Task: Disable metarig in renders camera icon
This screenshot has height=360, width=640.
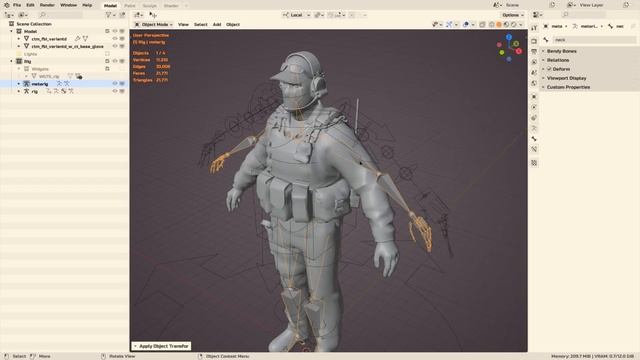Action: point(122,84)
